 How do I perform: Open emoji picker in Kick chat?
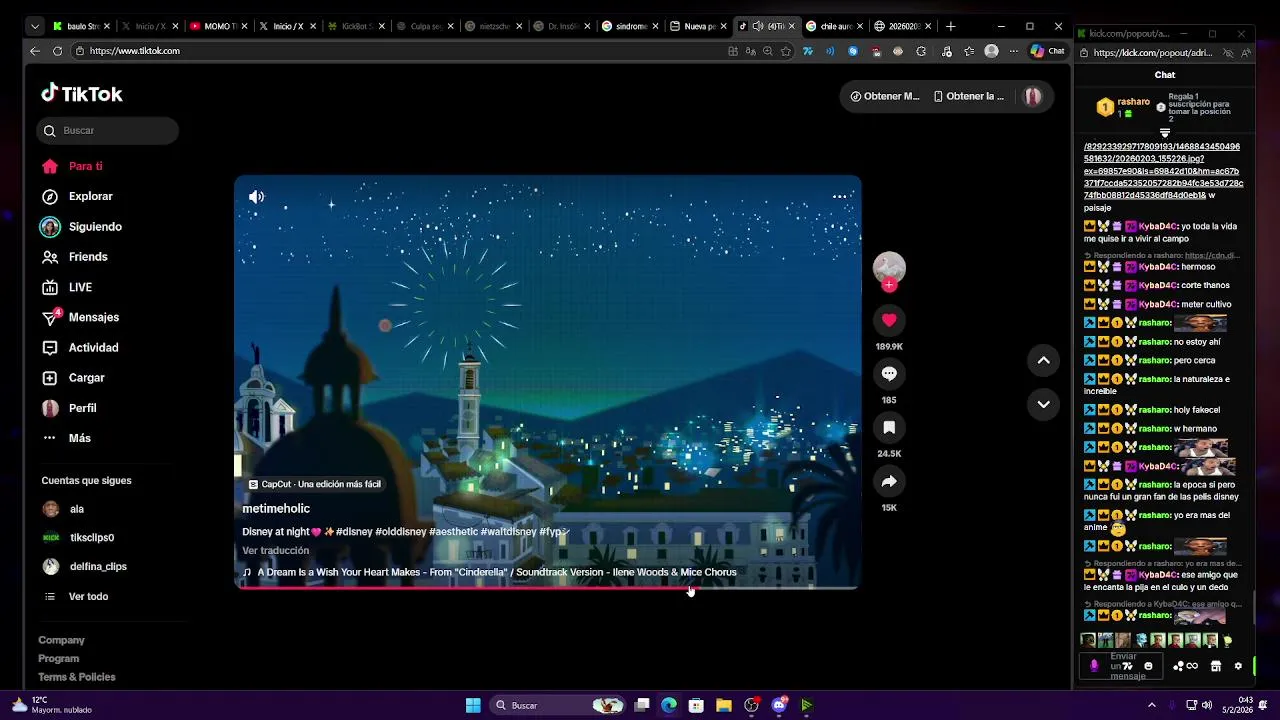click(x=1148, y=666)
